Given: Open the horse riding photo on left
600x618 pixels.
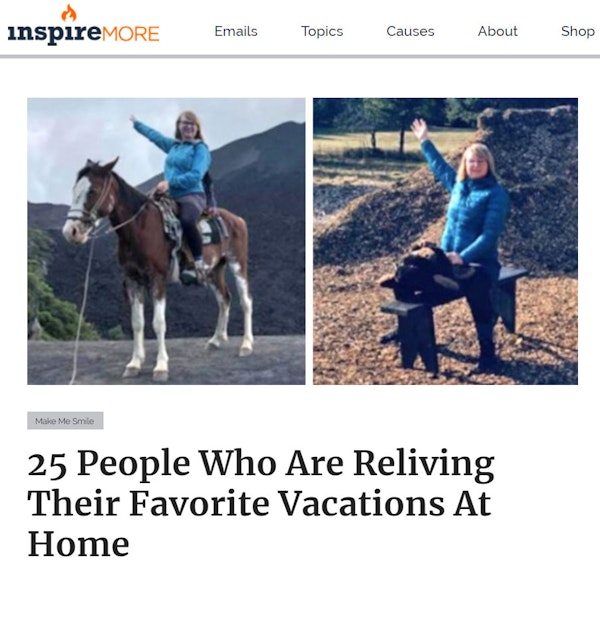Looking at the screenshot, I should 166,241.
